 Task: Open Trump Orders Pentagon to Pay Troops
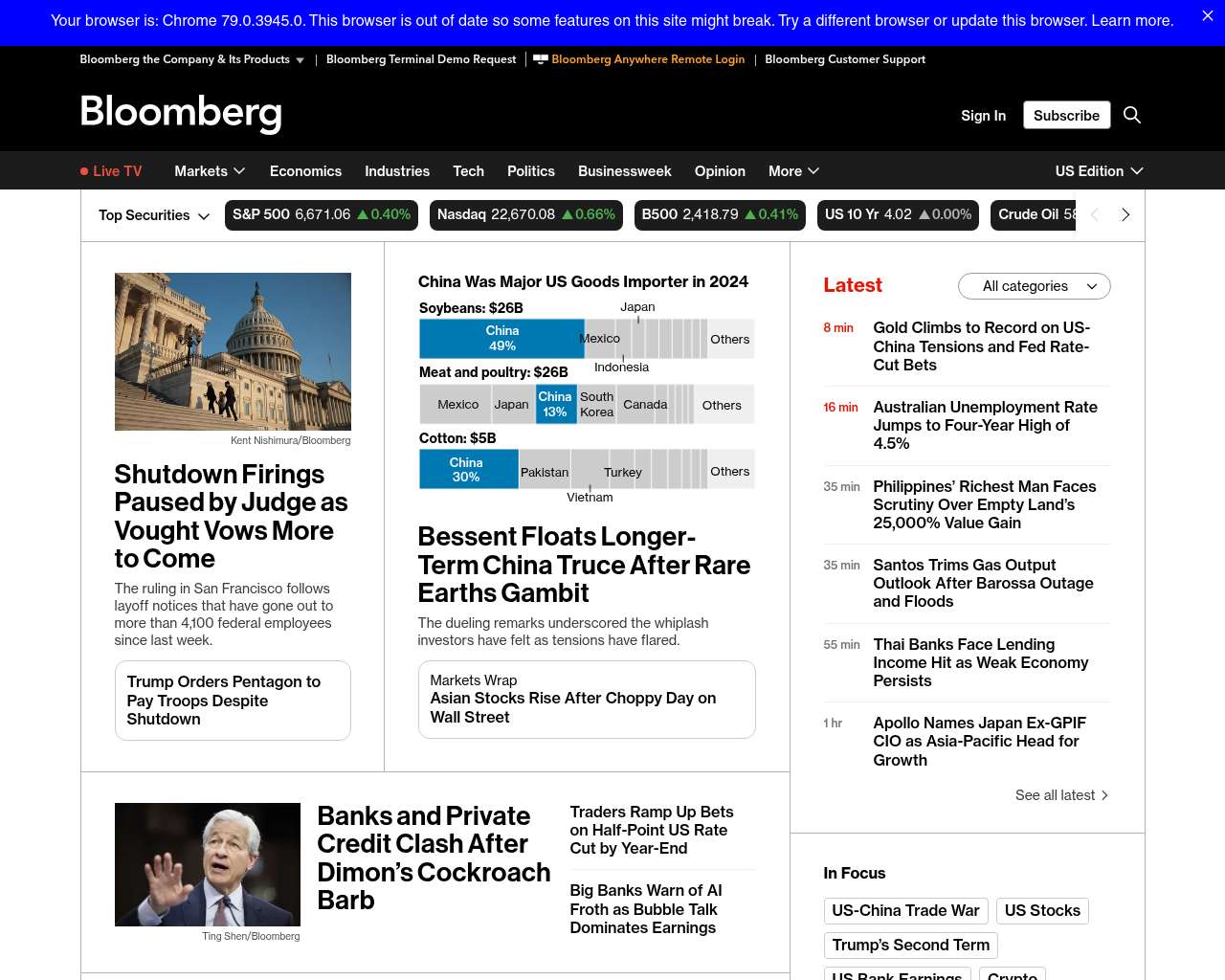click(x=233, y=701)
